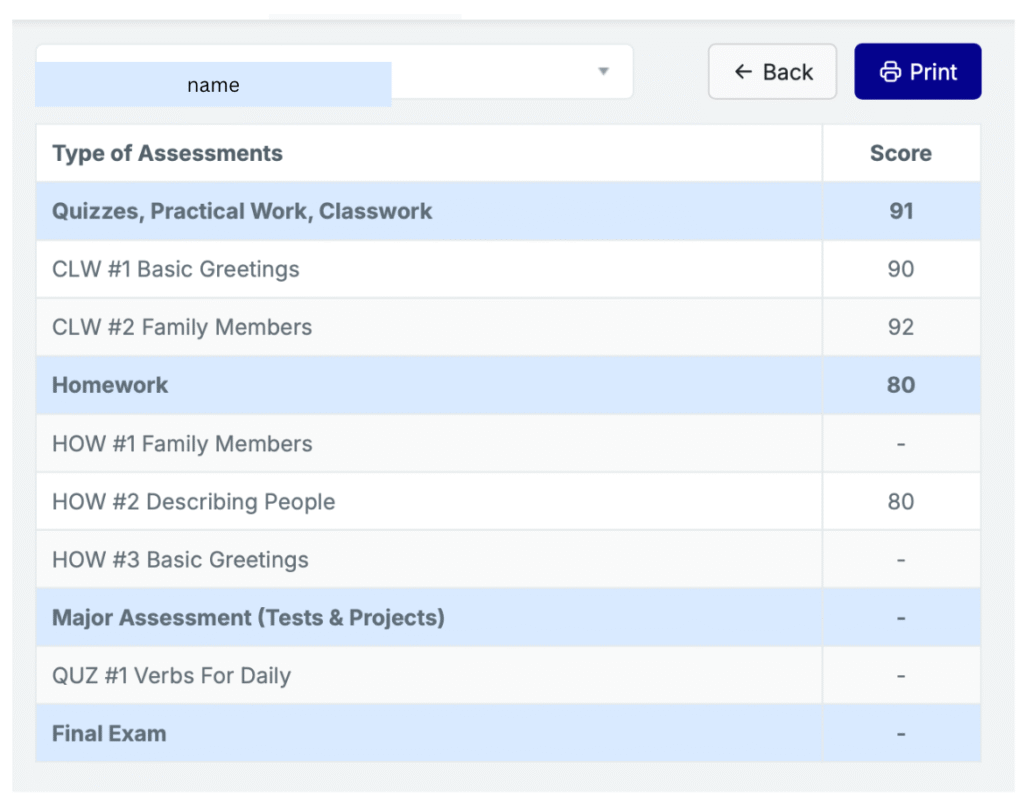Click the Score column header
Viewport: 1024px width, 803px height.
(900, 153)
